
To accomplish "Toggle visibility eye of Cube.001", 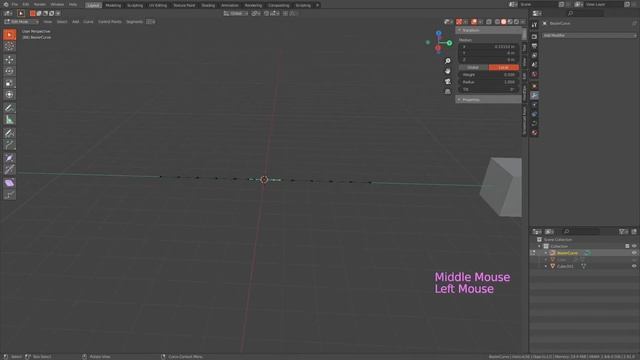I will point(634,266).
